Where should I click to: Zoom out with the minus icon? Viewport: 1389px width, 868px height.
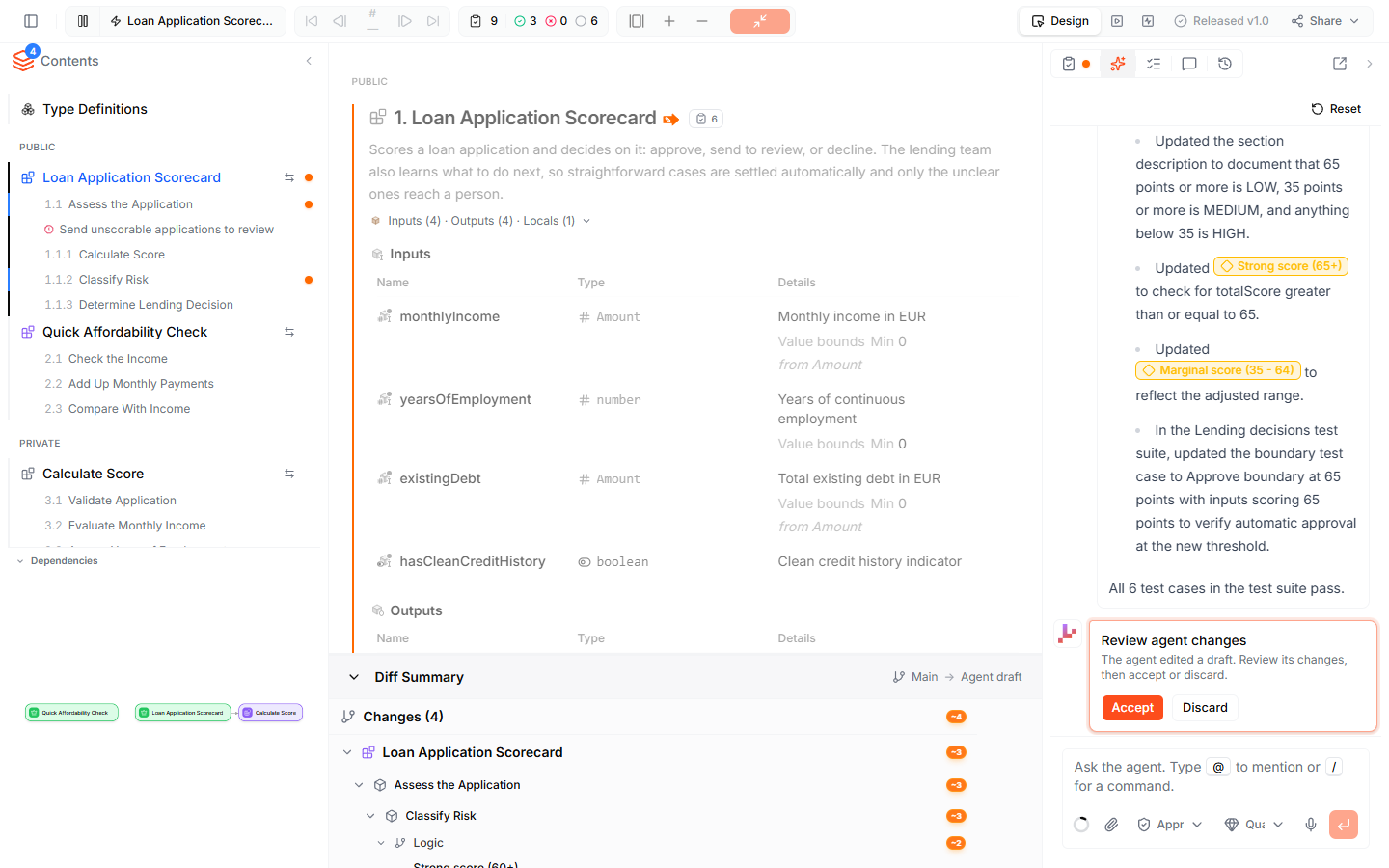click(702, 21)
